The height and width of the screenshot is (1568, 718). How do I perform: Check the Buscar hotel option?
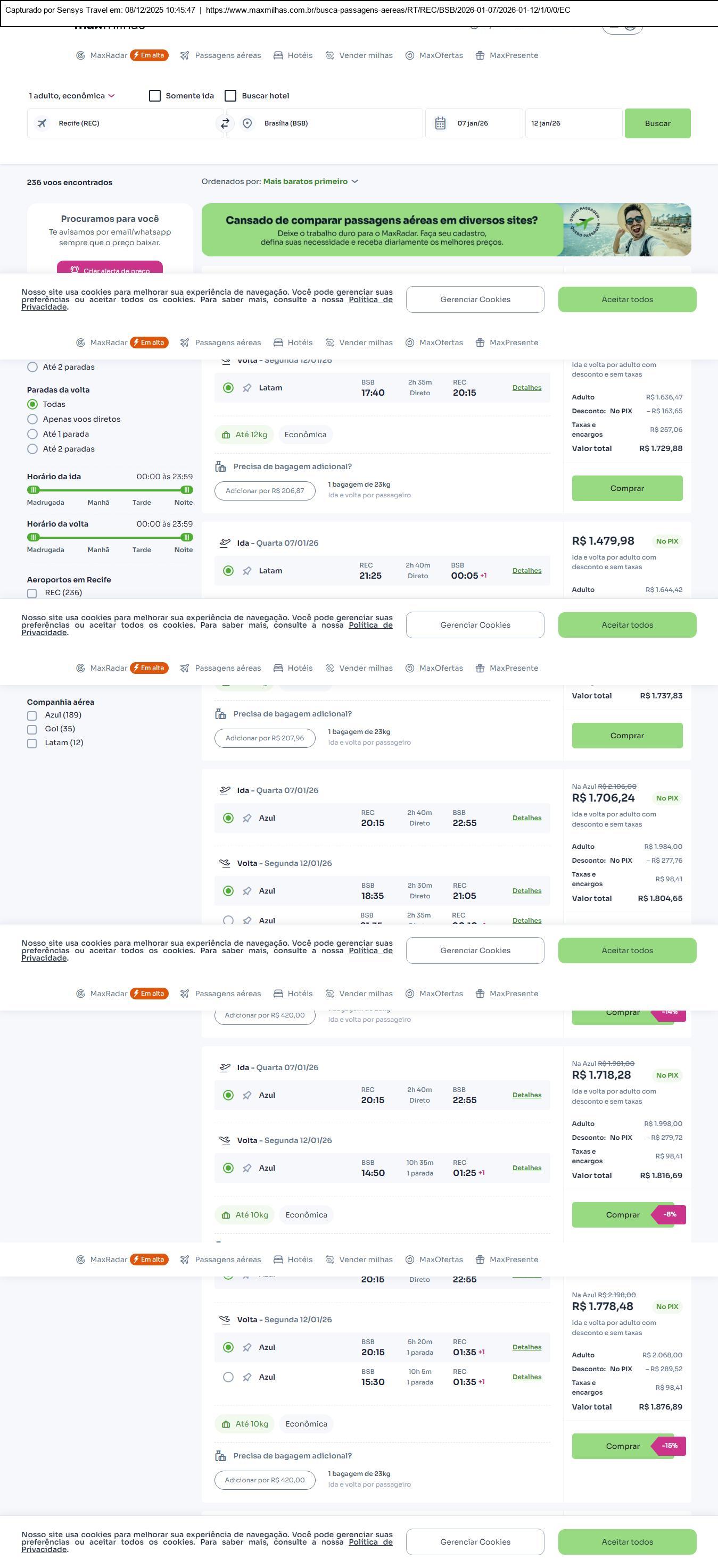[231, 96]
